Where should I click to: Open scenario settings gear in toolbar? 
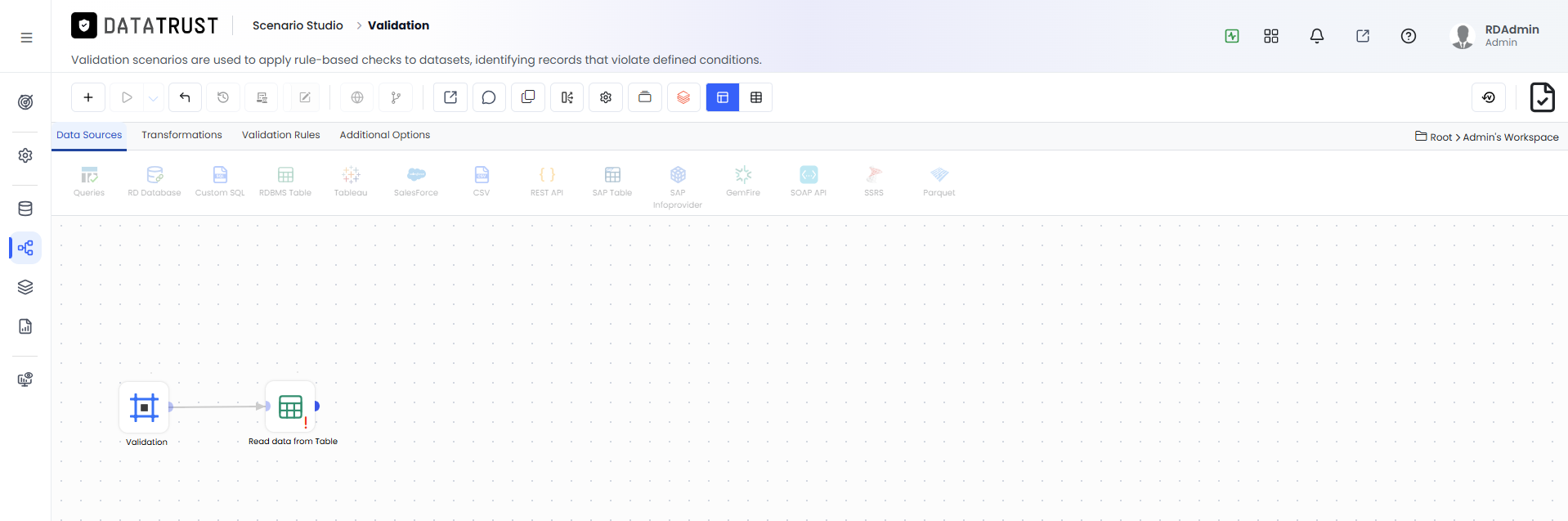point(606,97)
